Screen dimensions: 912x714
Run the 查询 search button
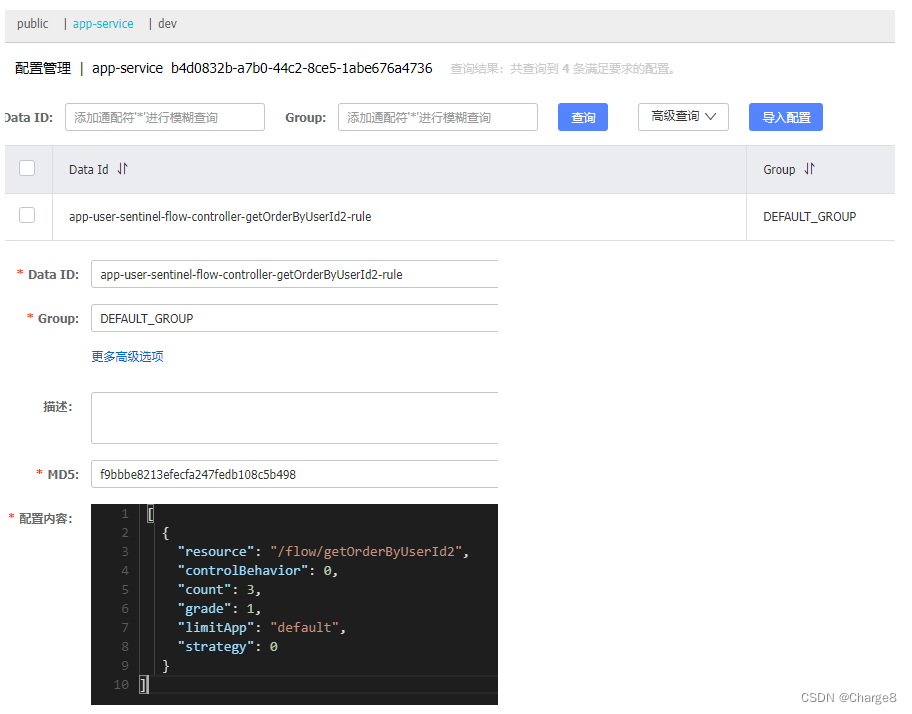point(583,117)
